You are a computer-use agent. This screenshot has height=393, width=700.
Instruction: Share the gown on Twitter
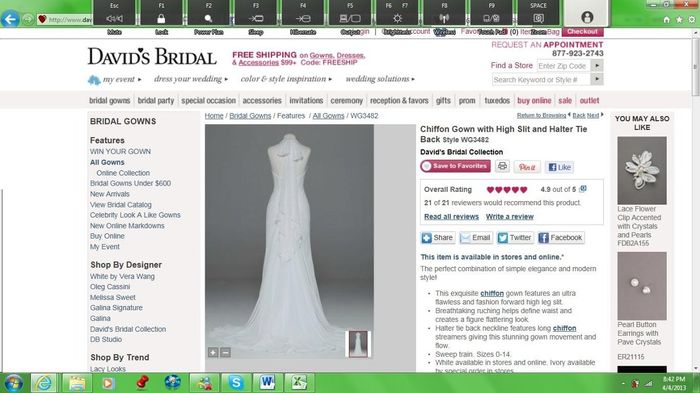click(x=514, y=238)
